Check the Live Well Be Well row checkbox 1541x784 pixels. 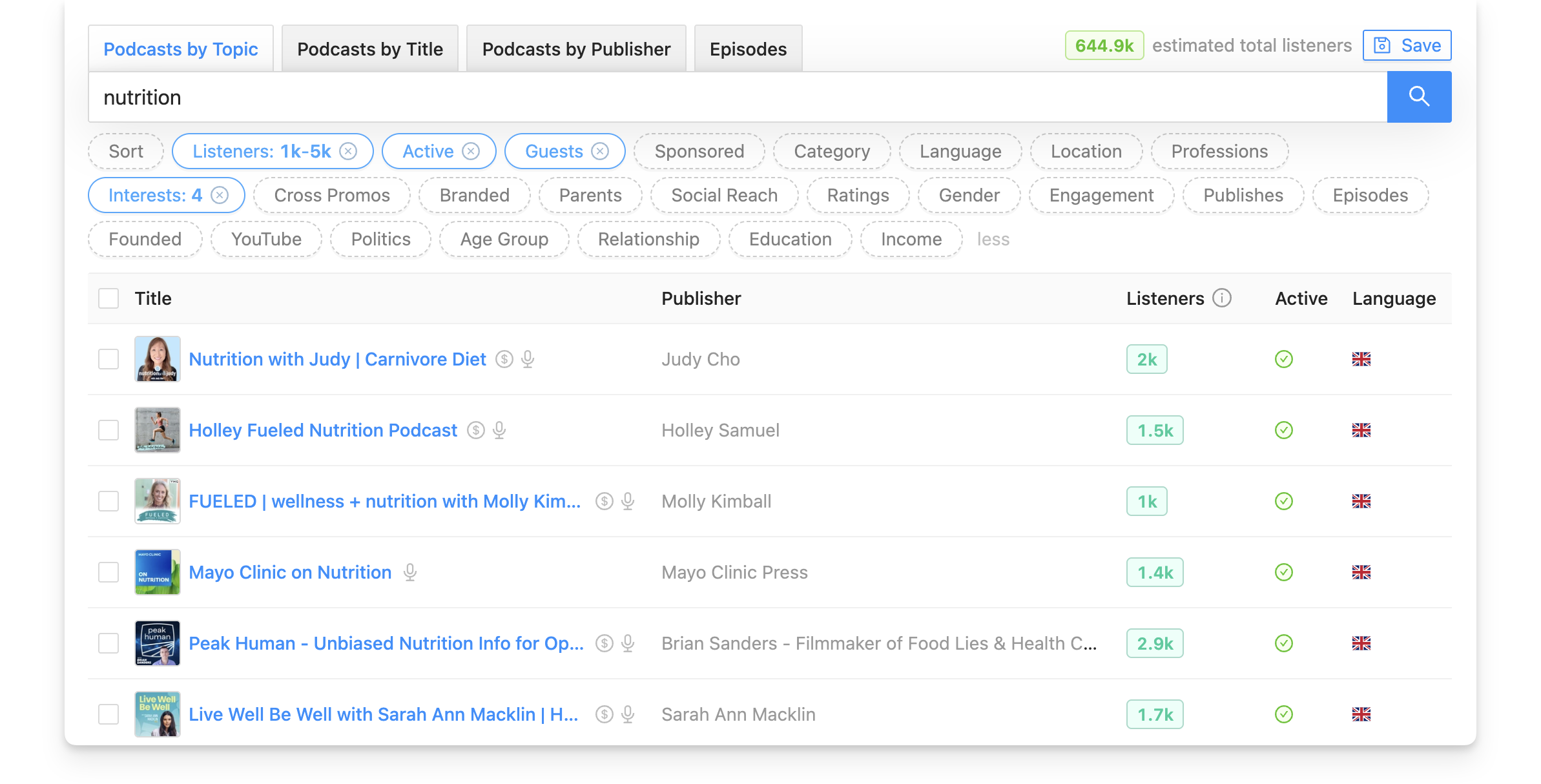point(109,714)
